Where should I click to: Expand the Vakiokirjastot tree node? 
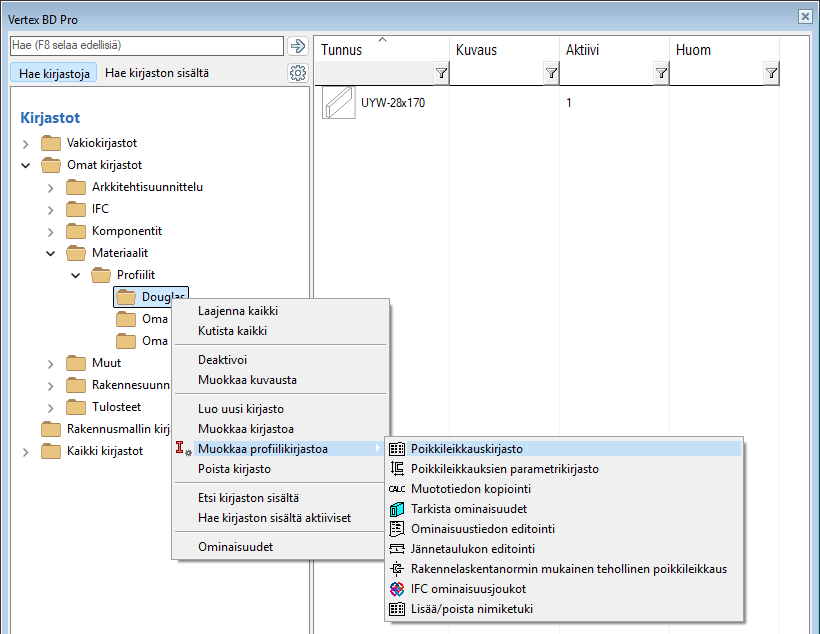click(26, 144)
